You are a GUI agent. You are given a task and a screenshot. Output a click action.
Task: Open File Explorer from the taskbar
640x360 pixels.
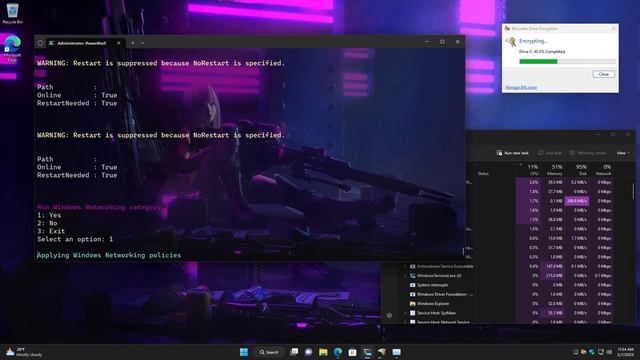tap(323, 352)
